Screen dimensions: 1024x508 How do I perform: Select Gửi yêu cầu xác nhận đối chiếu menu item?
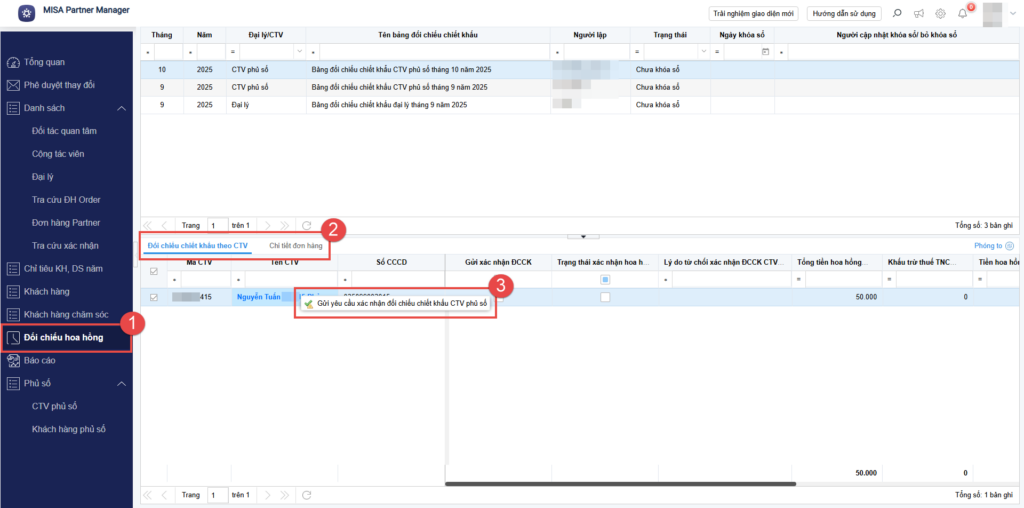coord(396,304)
